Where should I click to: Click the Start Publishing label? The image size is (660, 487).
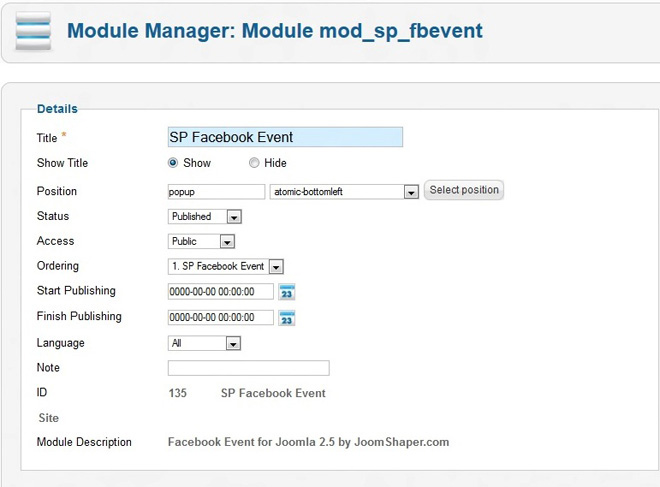(76, 290)
